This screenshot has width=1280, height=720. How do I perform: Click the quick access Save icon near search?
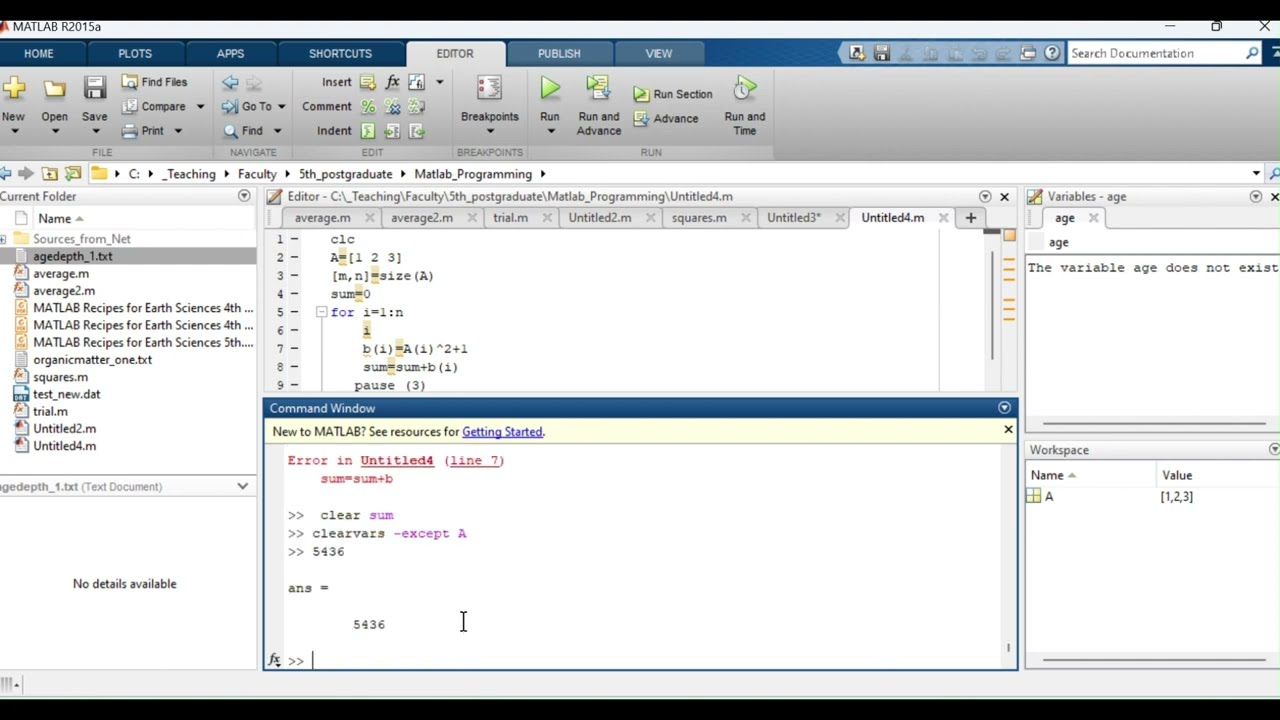point(881,53)
